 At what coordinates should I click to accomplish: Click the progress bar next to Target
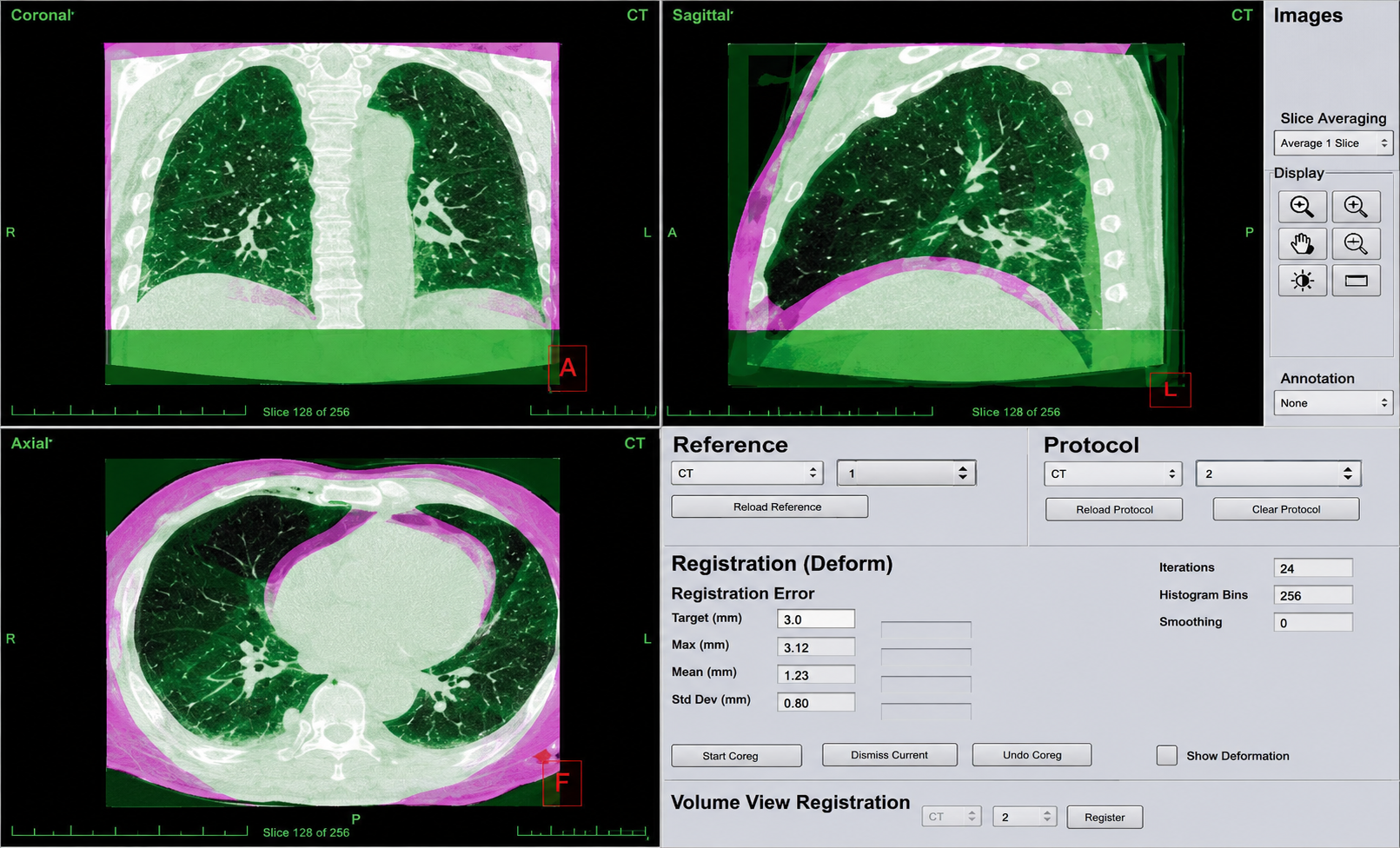coord(926,629)
